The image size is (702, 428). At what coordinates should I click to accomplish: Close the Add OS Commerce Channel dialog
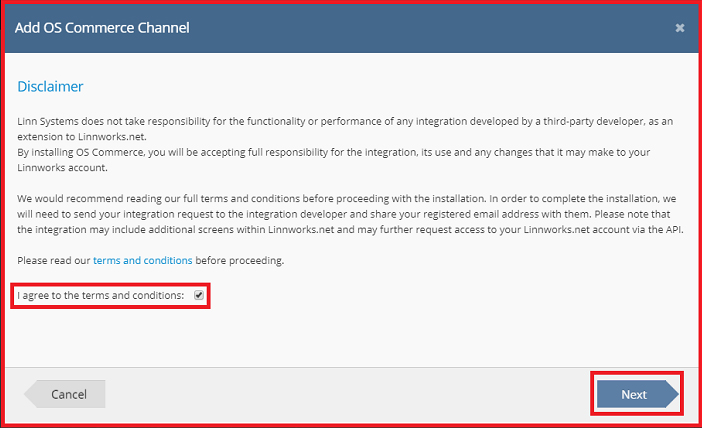(x=680, y=28)
